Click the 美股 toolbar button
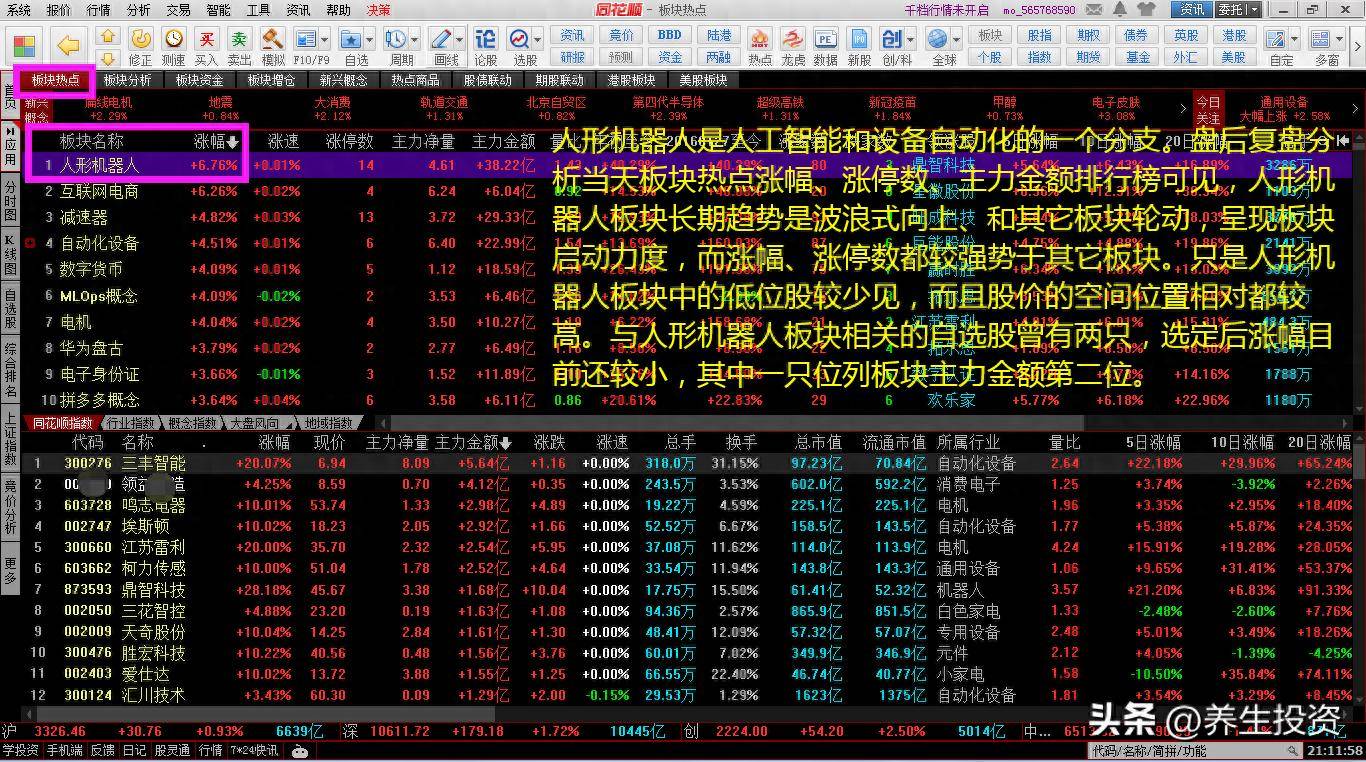The height and width of the screenshot is (762, 1366). [1235, 57]
